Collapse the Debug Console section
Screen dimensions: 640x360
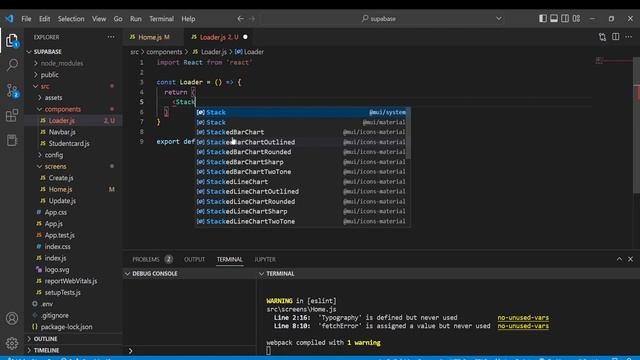click(190, 273)
